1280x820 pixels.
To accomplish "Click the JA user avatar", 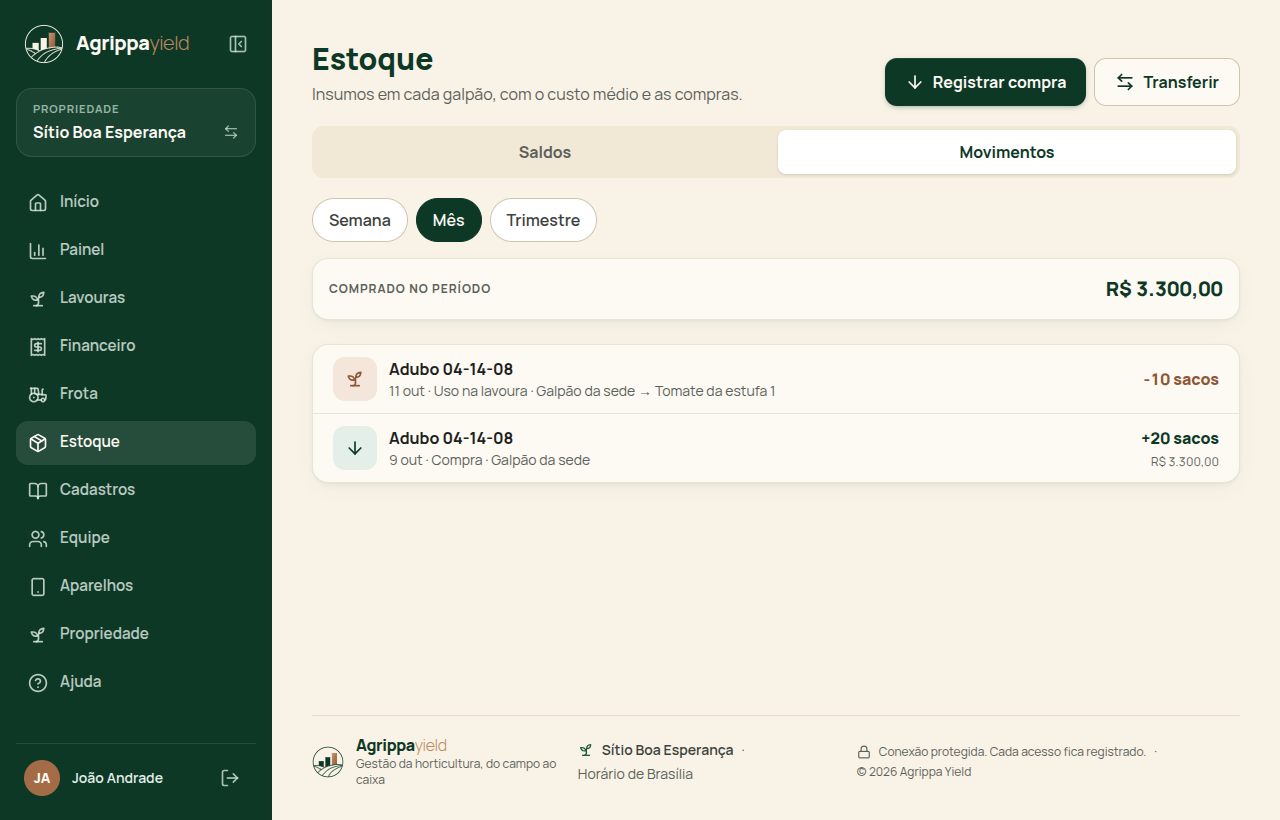I will click(42, 778).
